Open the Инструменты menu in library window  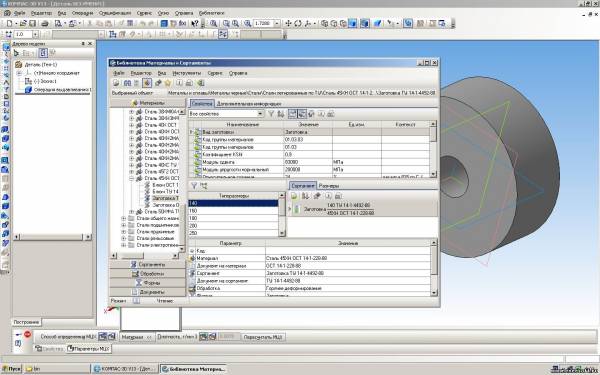point(186,73)
